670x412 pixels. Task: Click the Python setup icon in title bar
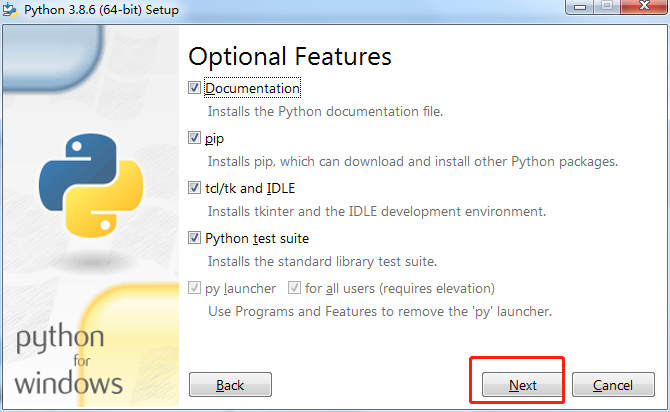10,9
